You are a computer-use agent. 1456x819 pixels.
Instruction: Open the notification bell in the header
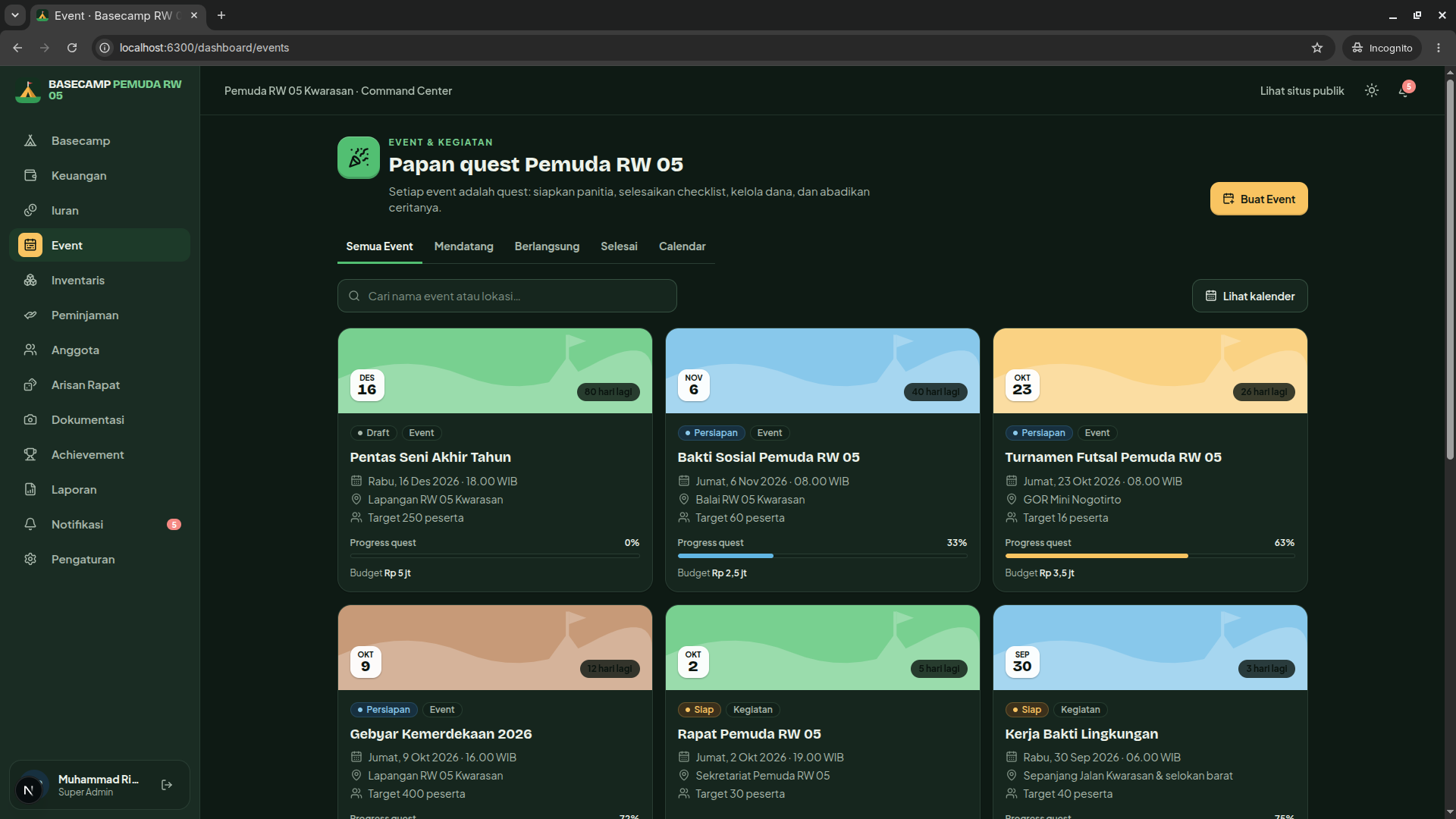[1404, 91]
